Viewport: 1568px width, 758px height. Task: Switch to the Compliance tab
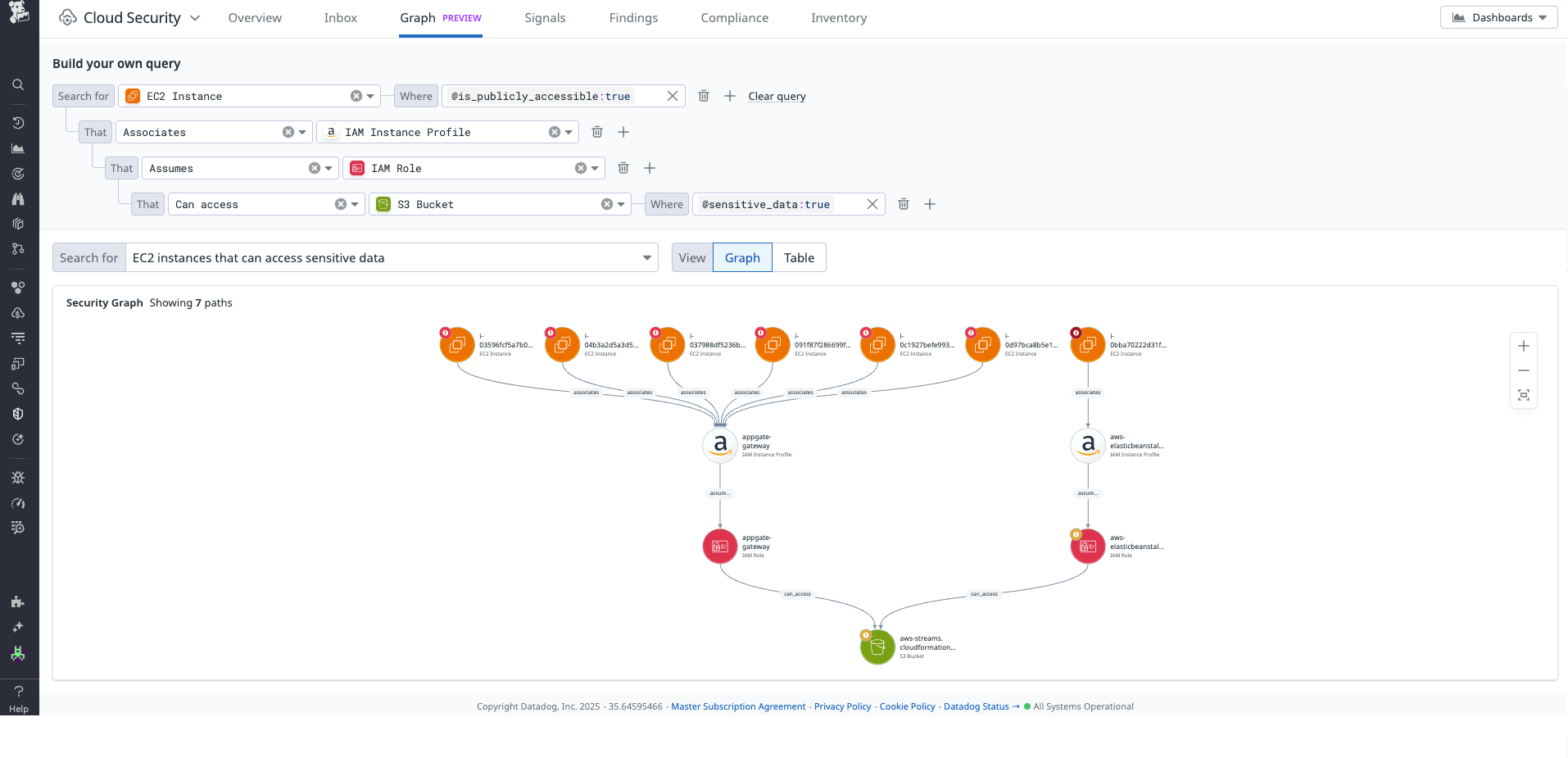(734, 17)
